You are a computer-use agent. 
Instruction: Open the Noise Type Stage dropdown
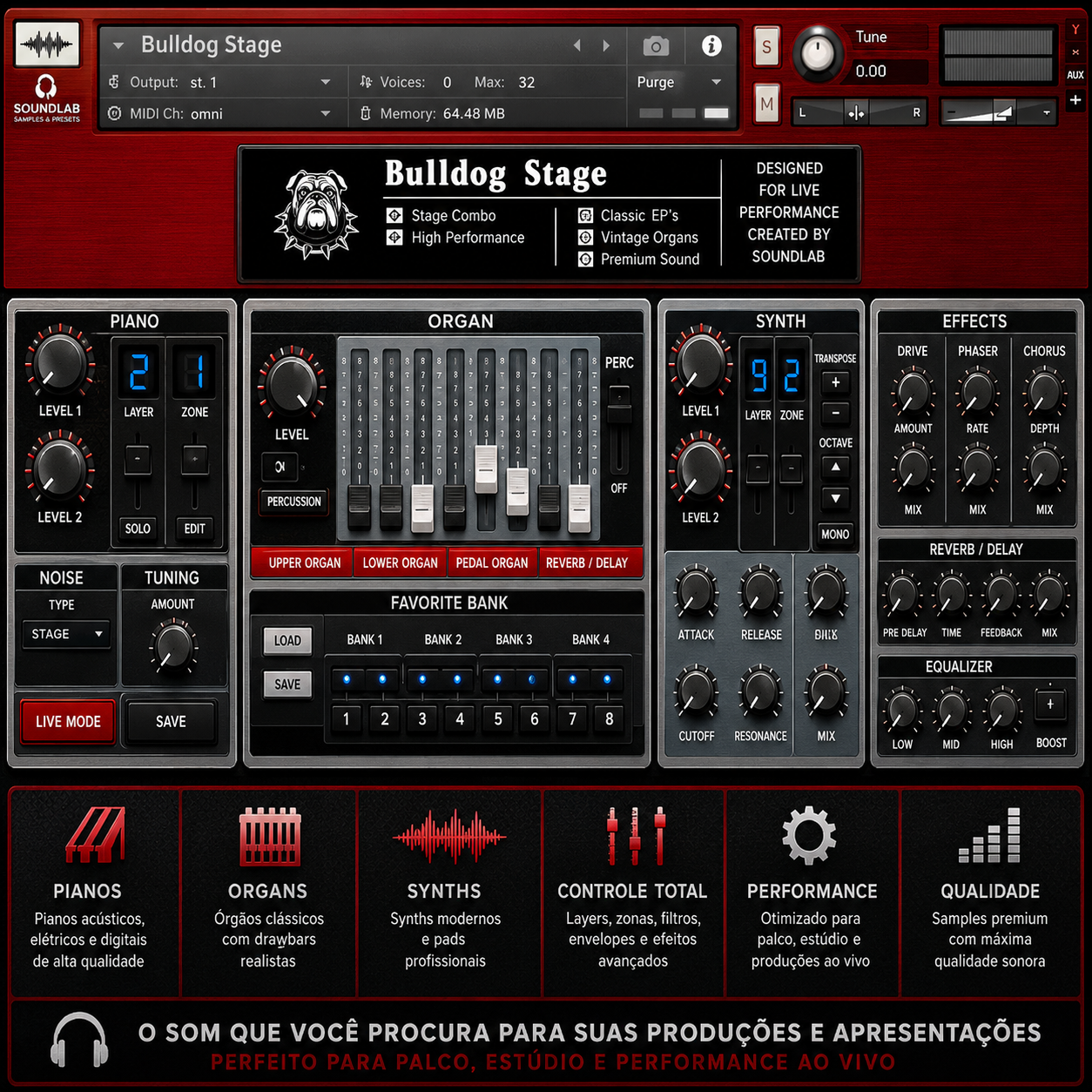point(65,634)
